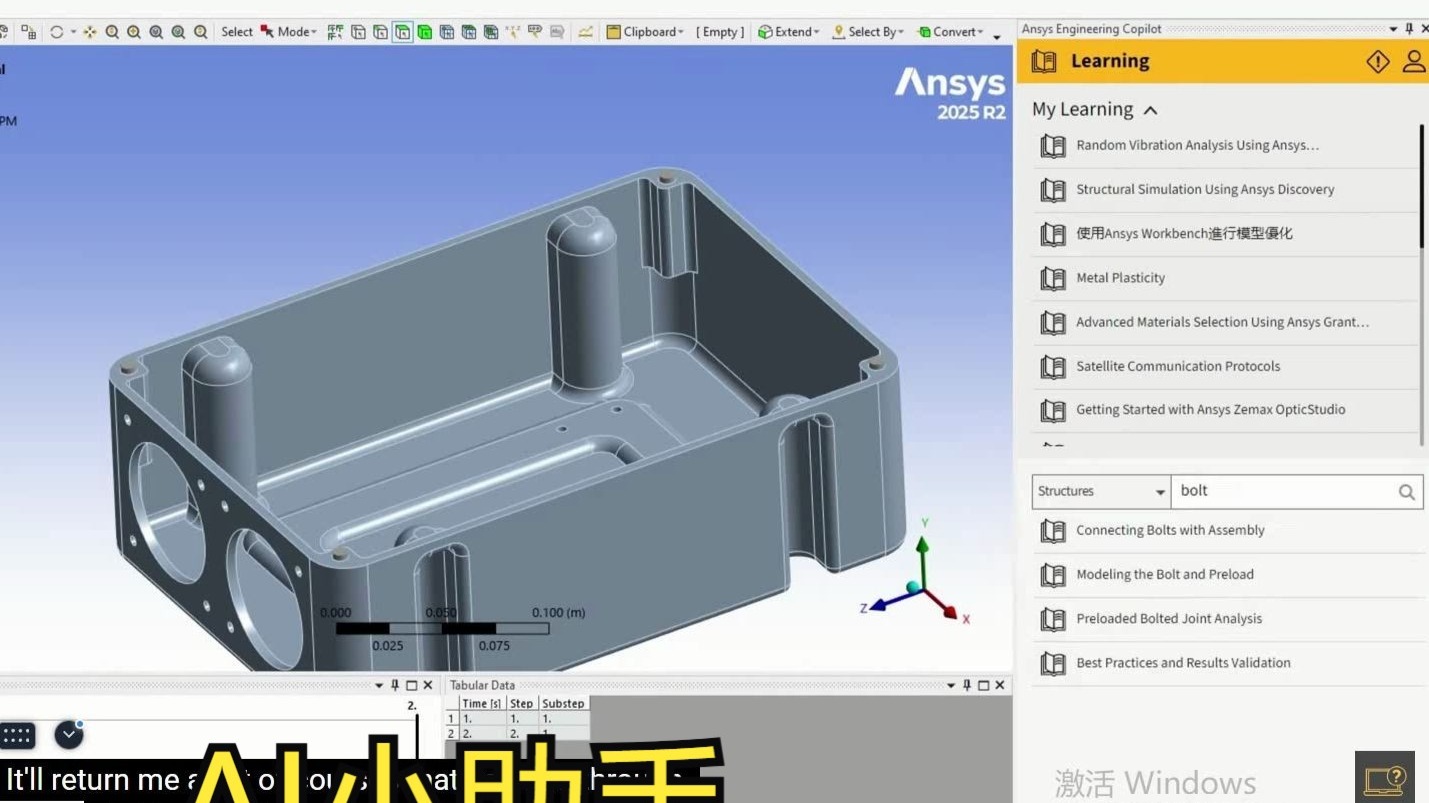
Task: Open the Structures category combo box
Action: pos(1100,491)
